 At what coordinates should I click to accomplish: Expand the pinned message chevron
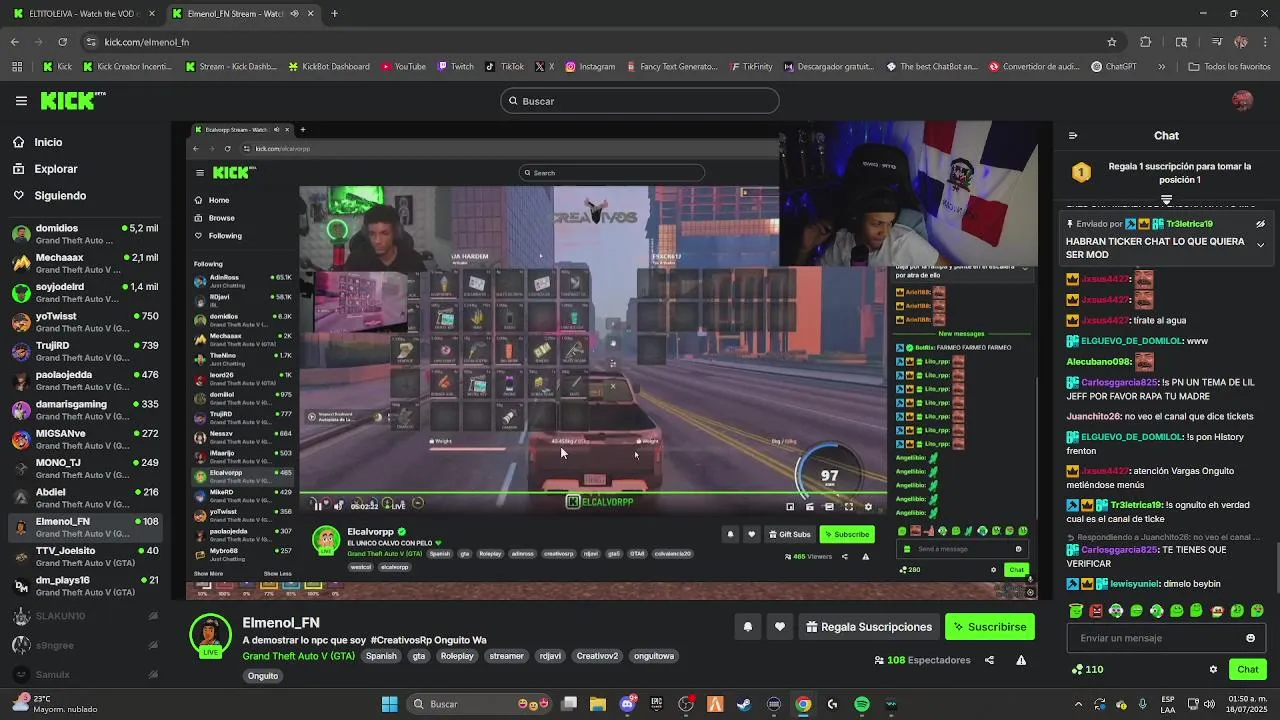coord(1260,245)
